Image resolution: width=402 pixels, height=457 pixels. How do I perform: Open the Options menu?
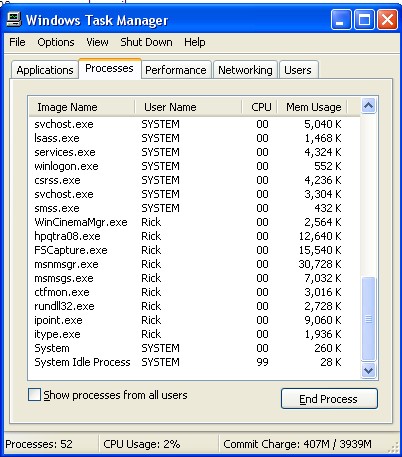(x=56, y=42)
